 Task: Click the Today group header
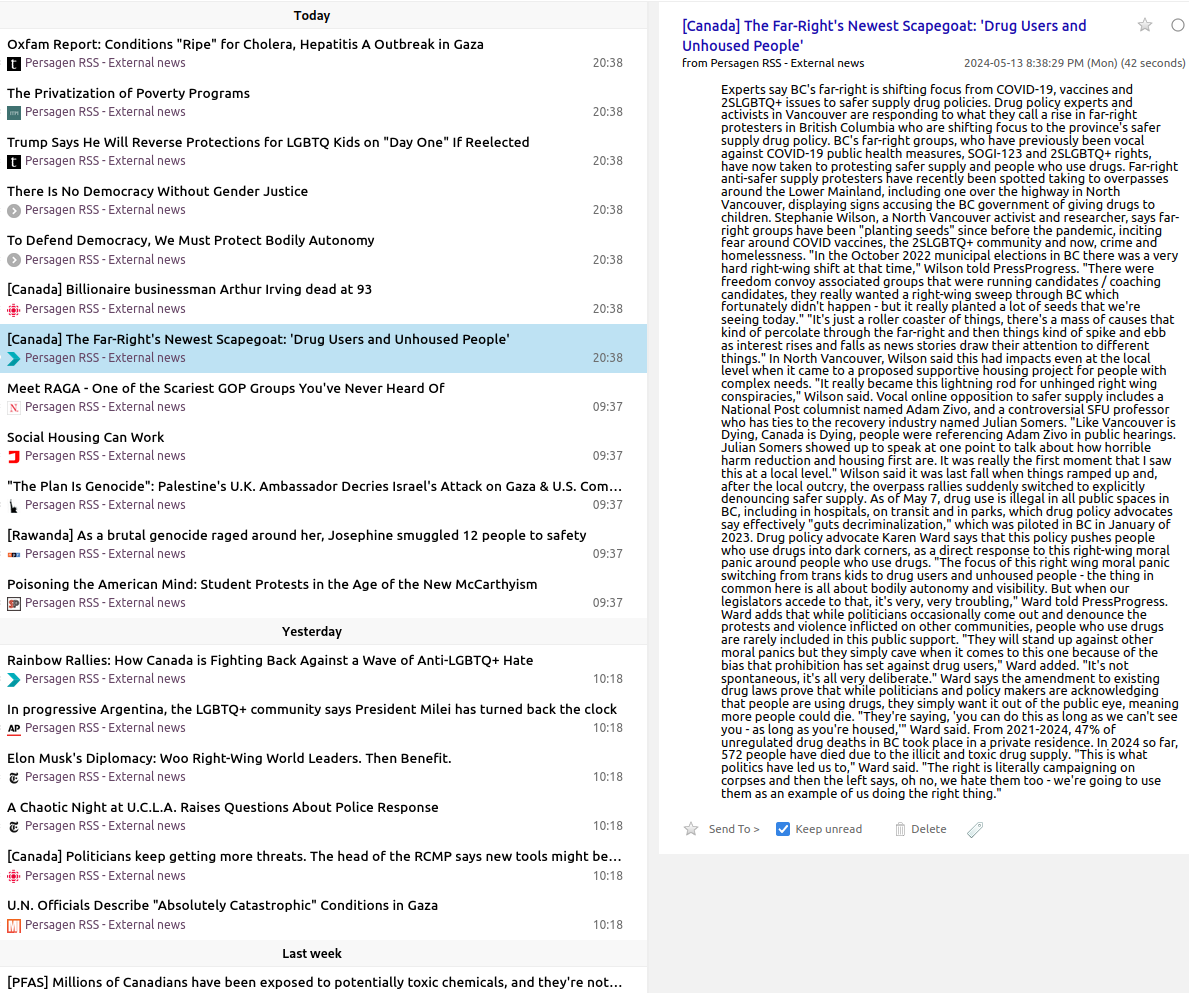tap(312, 15)
